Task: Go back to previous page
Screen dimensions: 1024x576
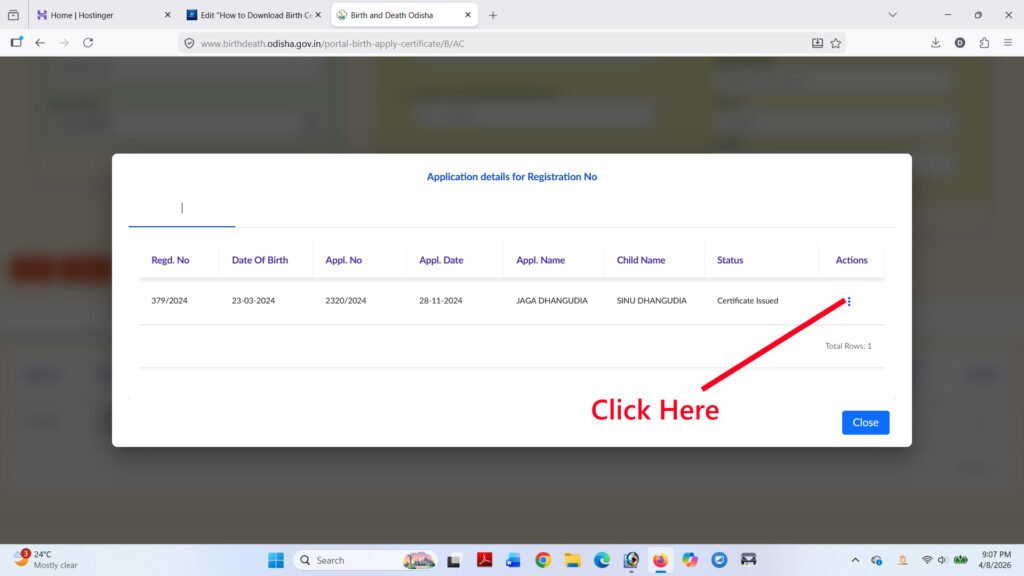Action: click(40, 43)
